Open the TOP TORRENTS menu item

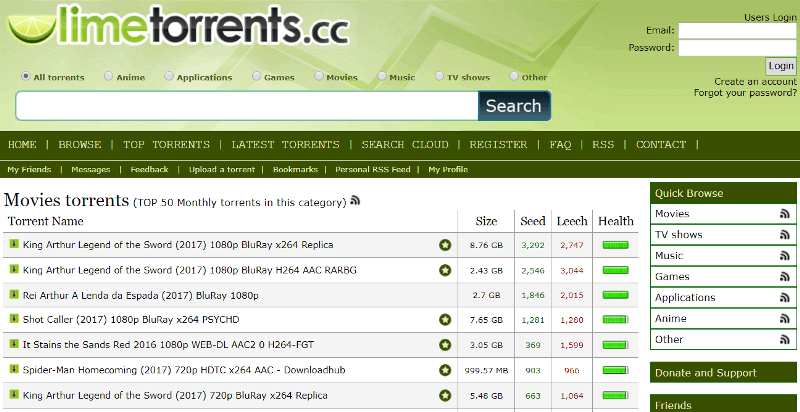point(166,145)
